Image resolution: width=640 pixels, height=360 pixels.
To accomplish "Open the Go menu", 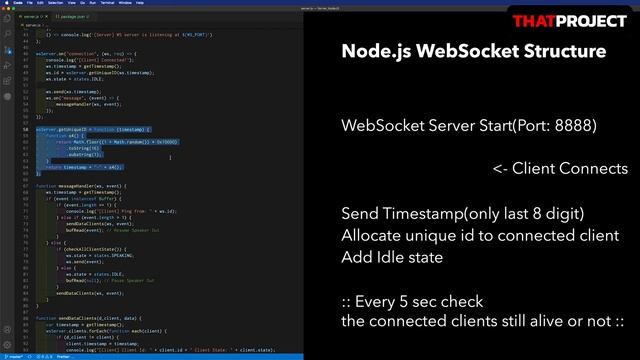I will (82, 2).
